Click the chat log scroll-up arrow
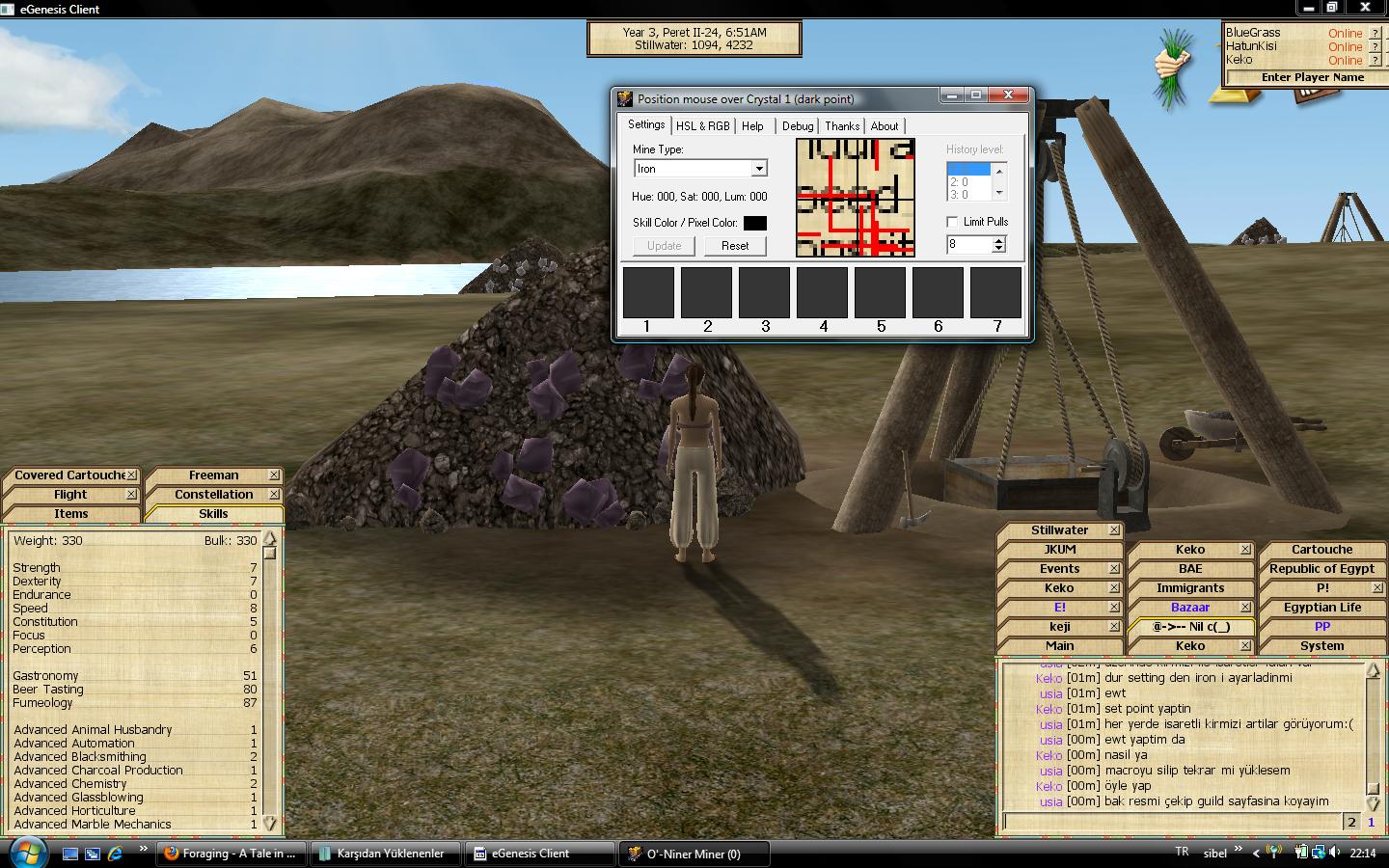The image size is (1389, 868). (x=1374, y=669)
